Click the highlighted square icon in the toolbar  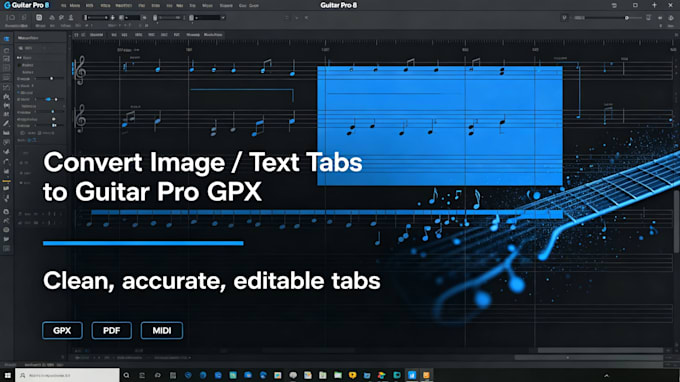[x=39, y=18]
